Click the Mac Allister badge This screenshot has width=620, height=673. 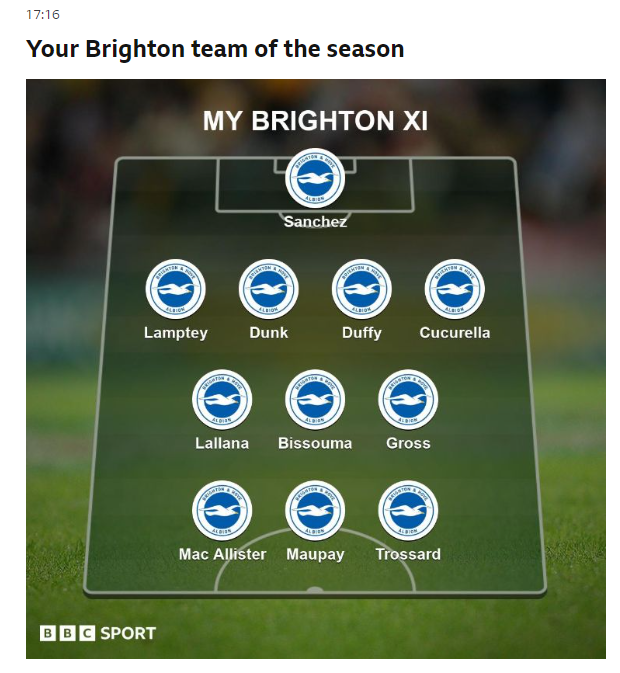[222, 510]
